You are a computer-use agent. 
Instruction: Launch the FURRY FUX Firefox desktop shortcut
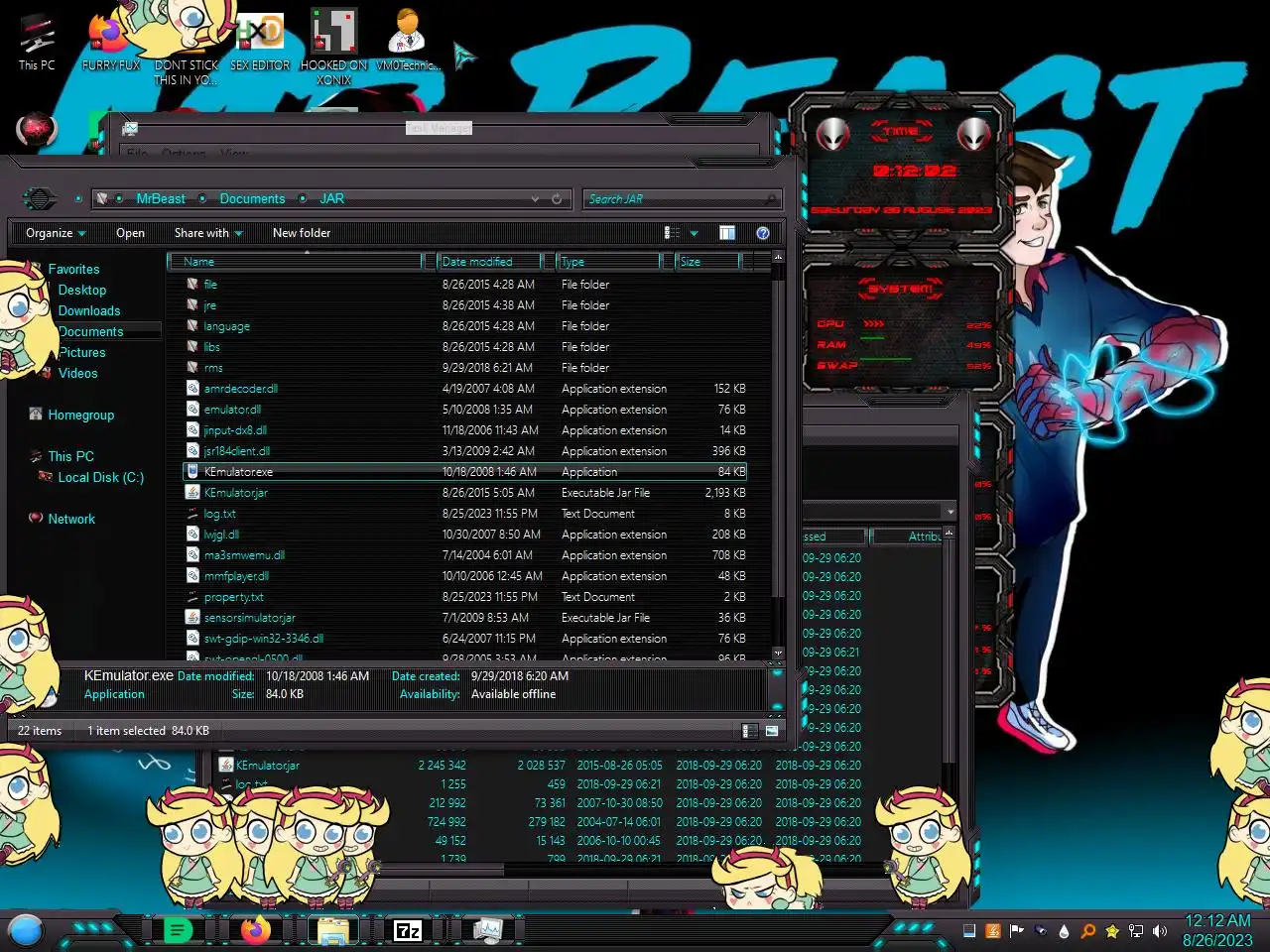click(x=110, y=42)
